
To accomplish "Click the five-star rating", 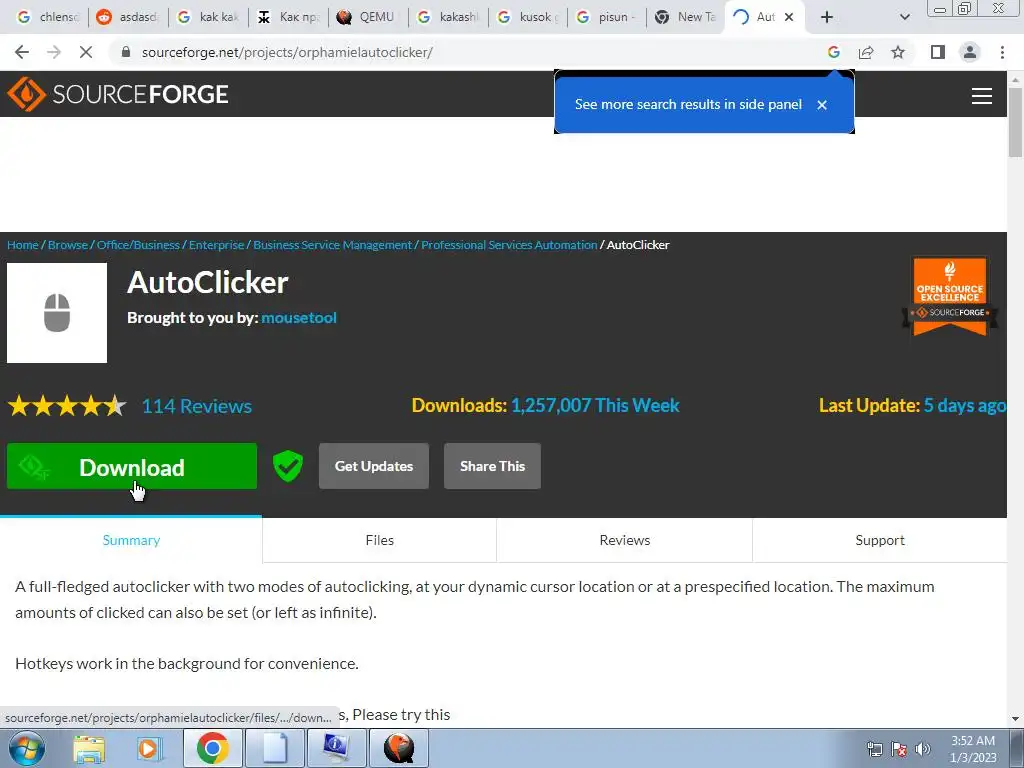I will coord(67,406).
